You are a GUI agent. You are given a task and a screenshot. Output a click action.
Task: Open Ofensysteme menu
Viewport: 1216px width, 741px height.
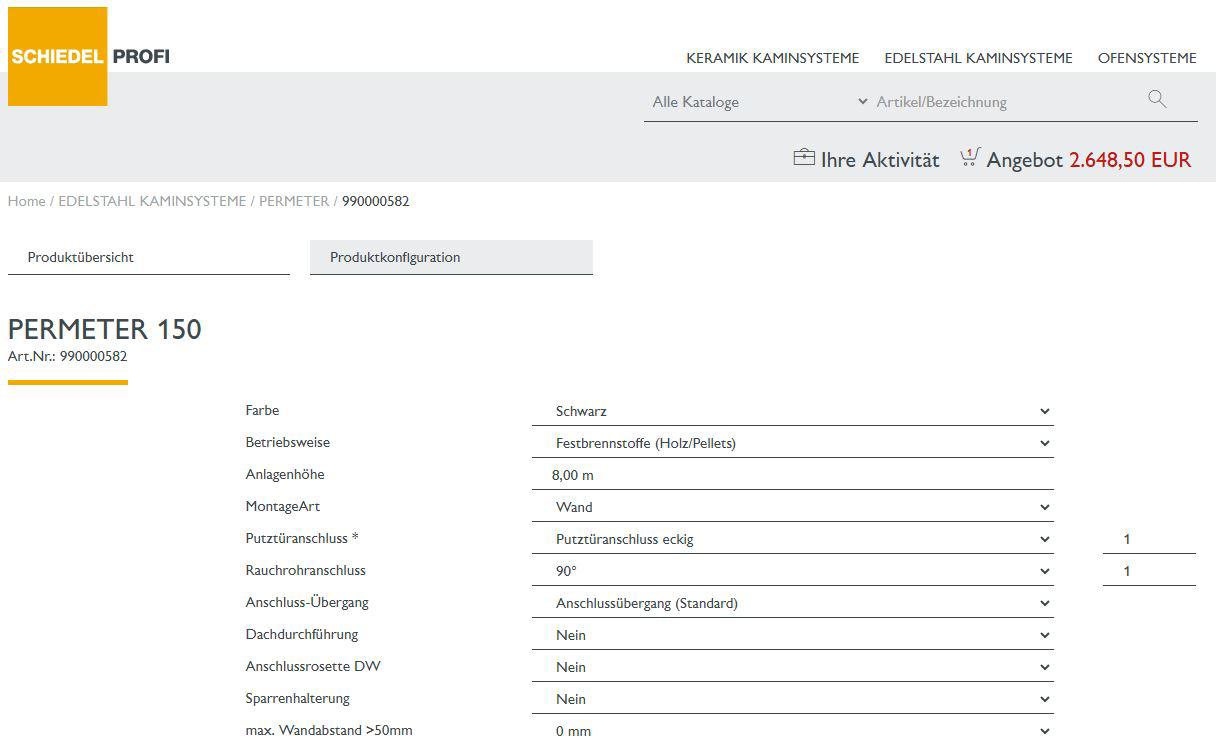[x=1147, y=58]
